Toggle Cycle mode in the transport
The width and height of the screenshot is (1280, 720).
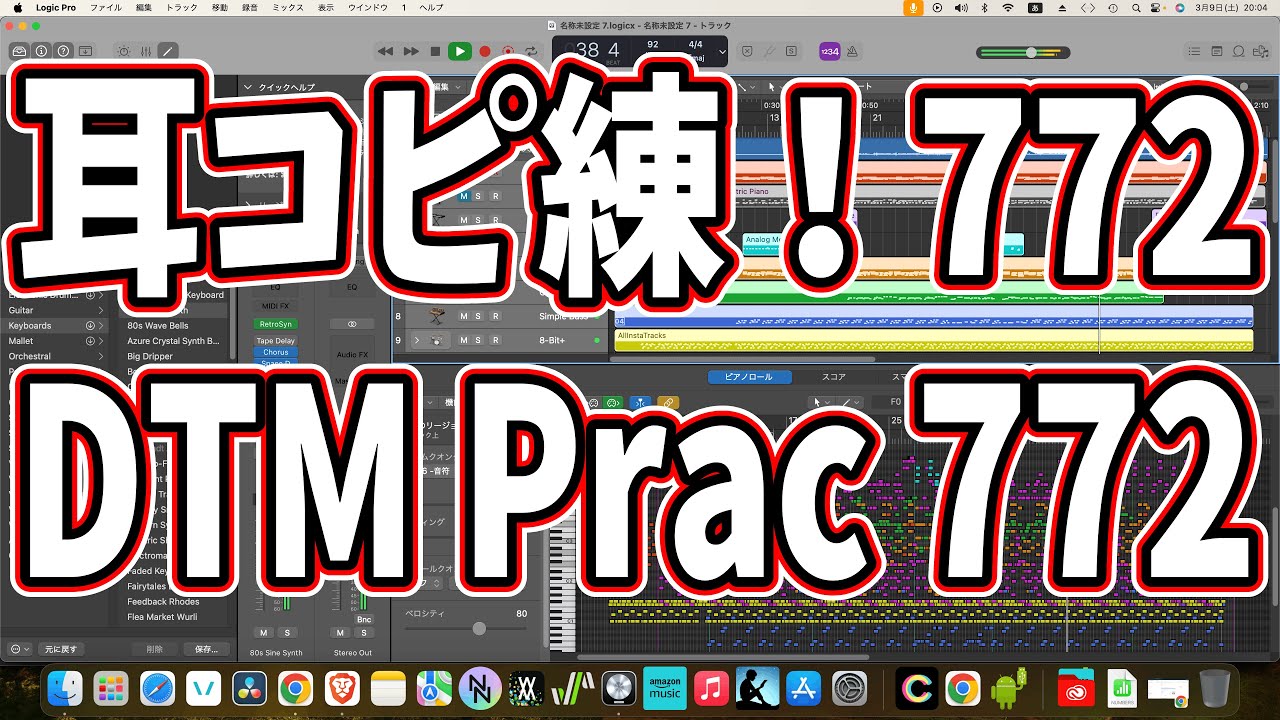(531, 51)
